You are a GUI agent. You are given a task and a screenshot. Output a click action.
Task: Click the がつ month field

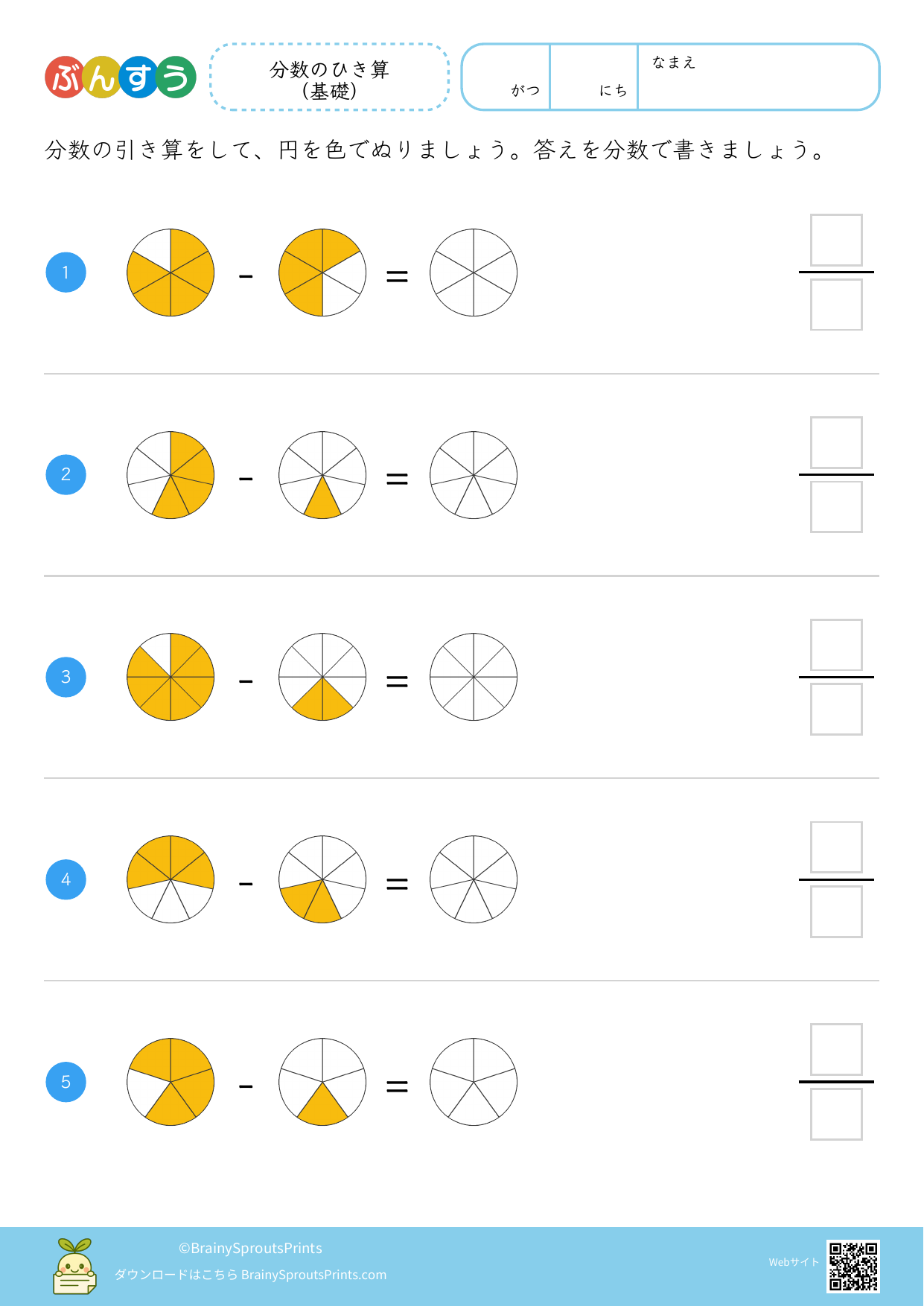tap(506, 77)
